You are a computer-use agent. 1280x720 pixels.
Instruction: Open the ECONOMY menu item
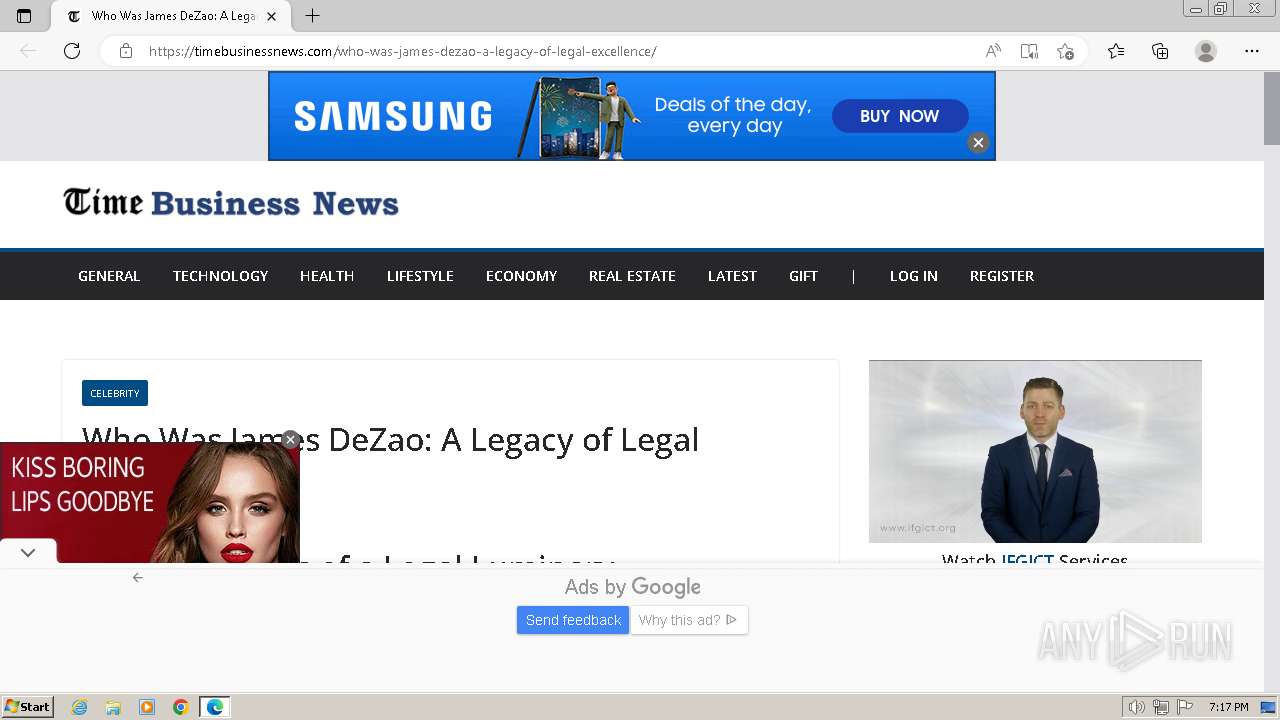point(521,276)
